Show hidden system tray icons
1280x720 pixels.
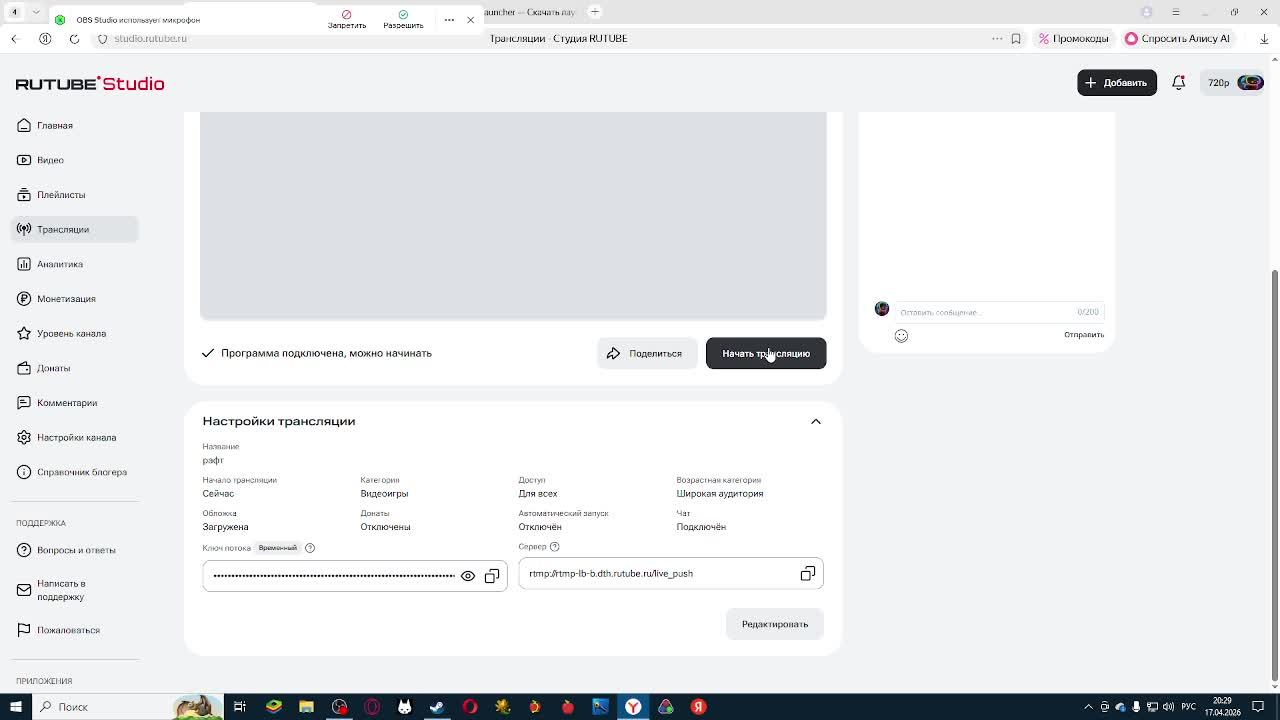(x=1088, y=707)
